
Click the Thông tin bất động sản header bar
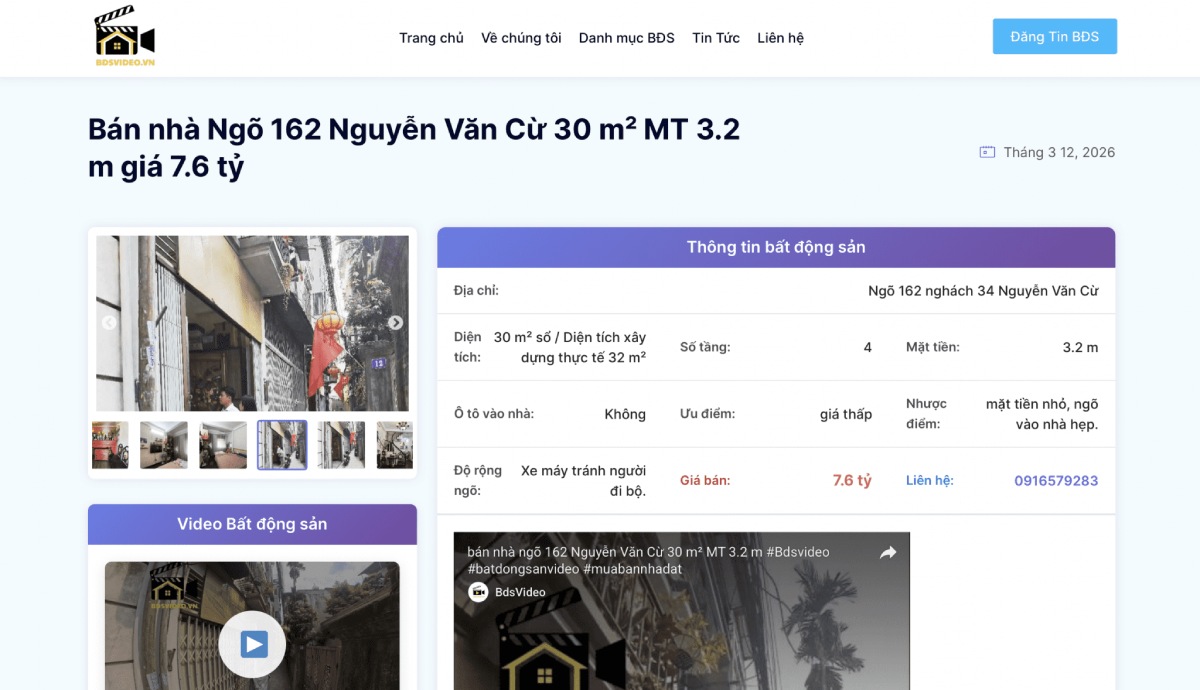click(x=776, y=247)
